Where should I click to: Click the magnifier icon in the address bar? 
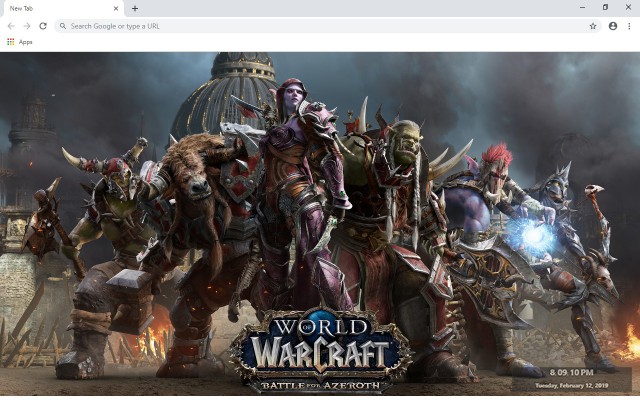click(63, 26)
